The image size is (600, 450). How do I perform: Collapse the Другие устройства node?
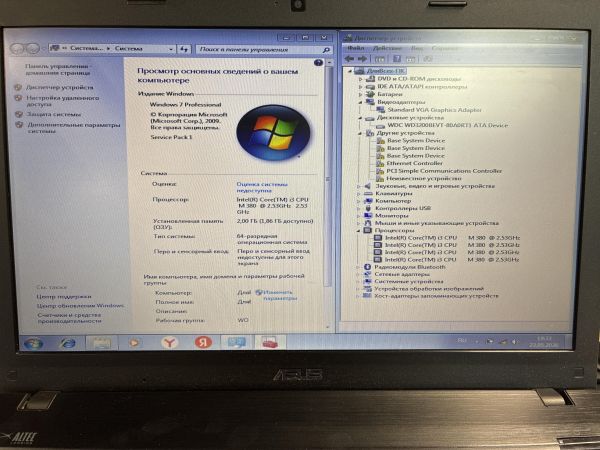[x=360, y=133]
